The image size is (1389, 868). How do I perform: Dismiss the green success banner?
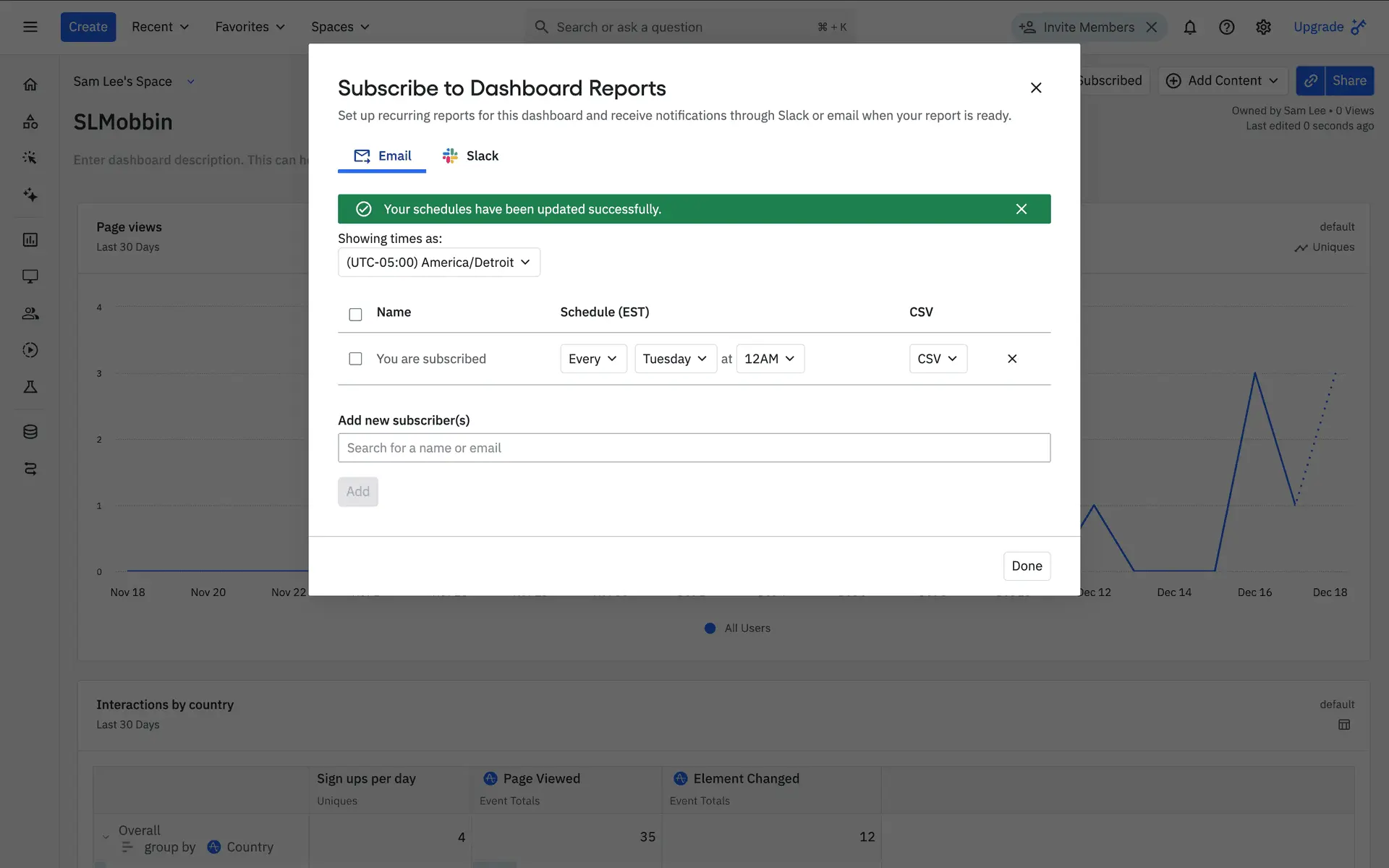1021,209
